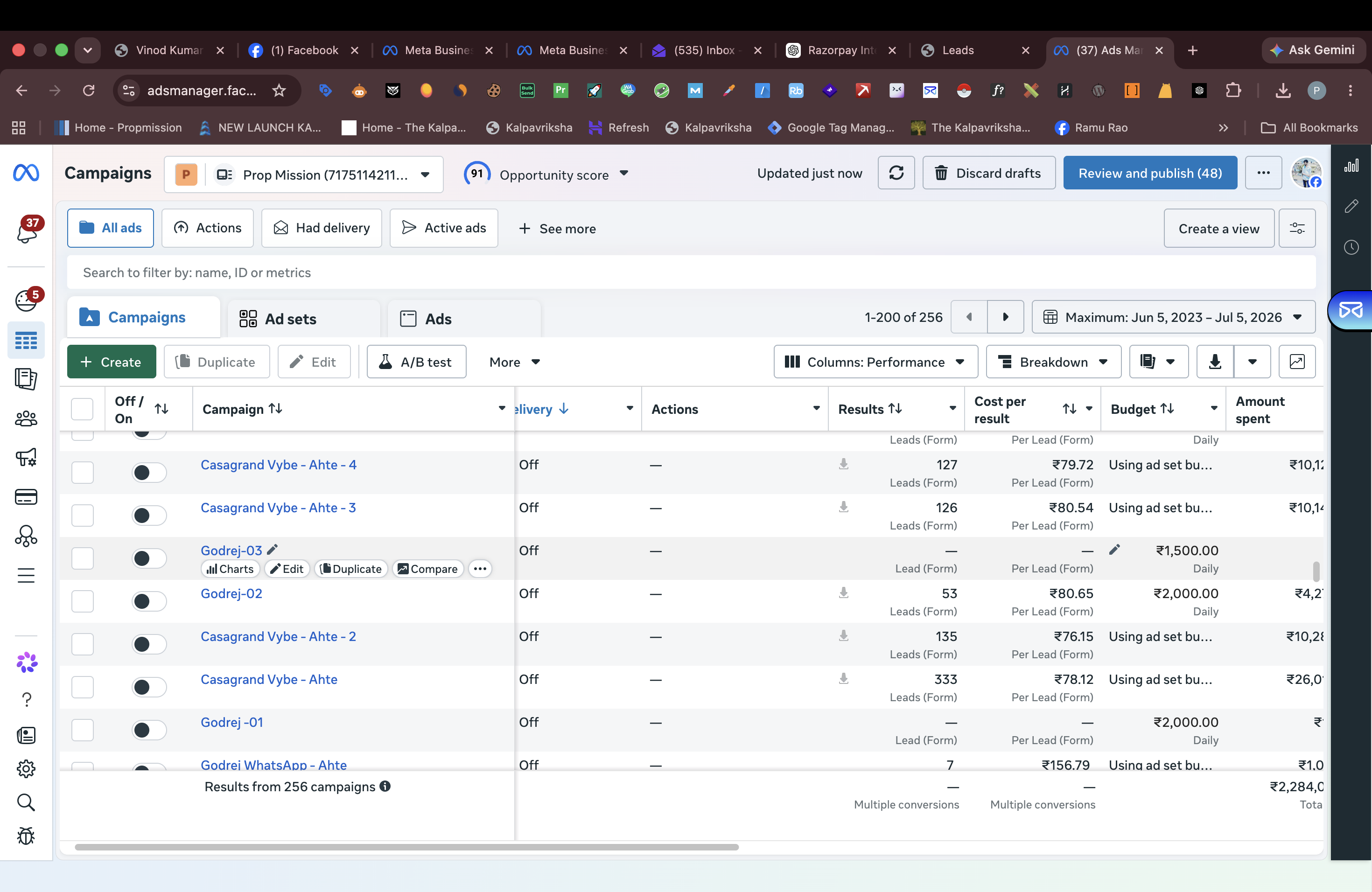This screenshot has width=1372, height=892.
Task: Tick the select-all campaigns header checkbox
Action: pyautogui.click(x=82, y=409)
